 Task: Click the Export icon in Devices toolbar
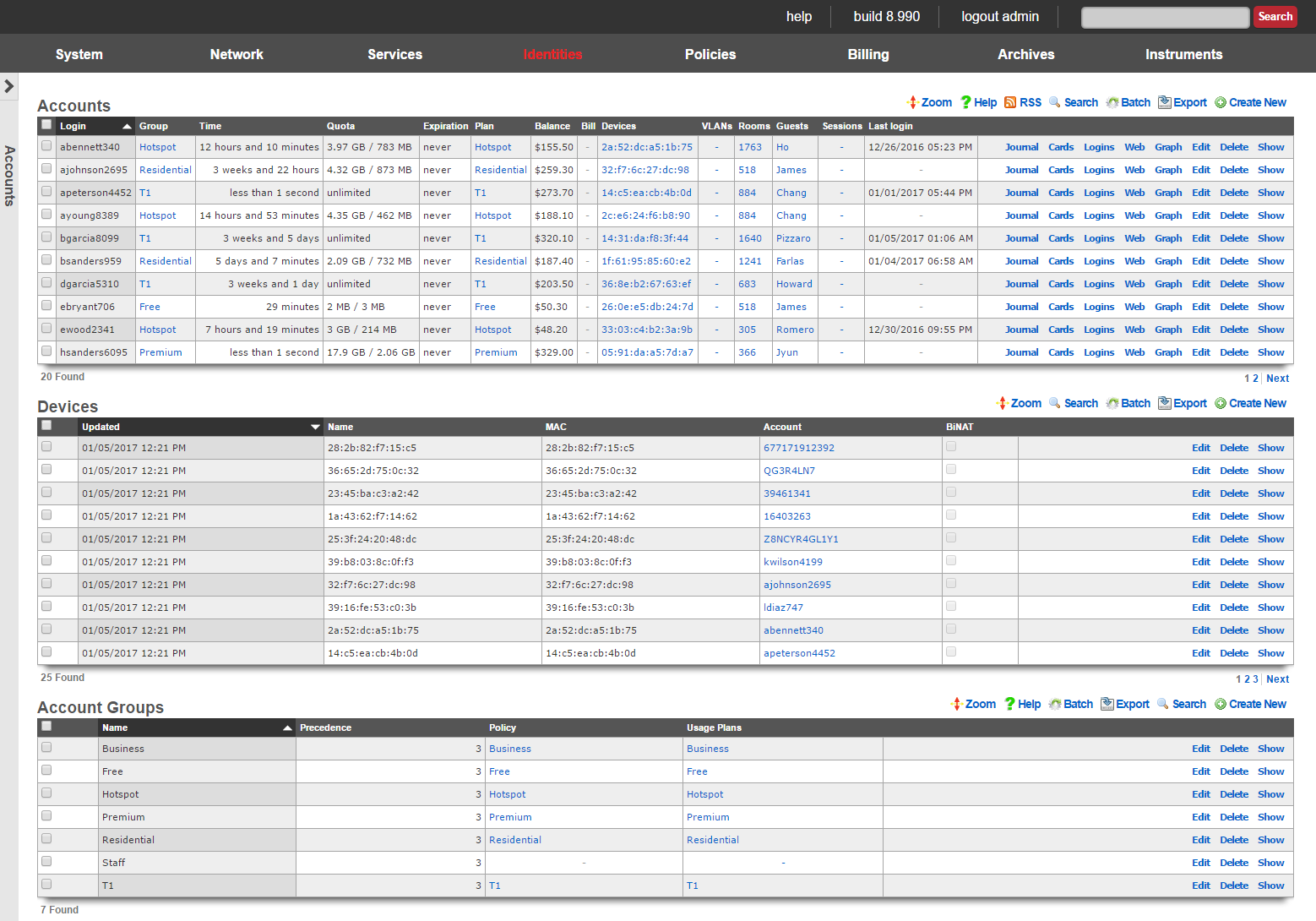tap(1165, 403)
